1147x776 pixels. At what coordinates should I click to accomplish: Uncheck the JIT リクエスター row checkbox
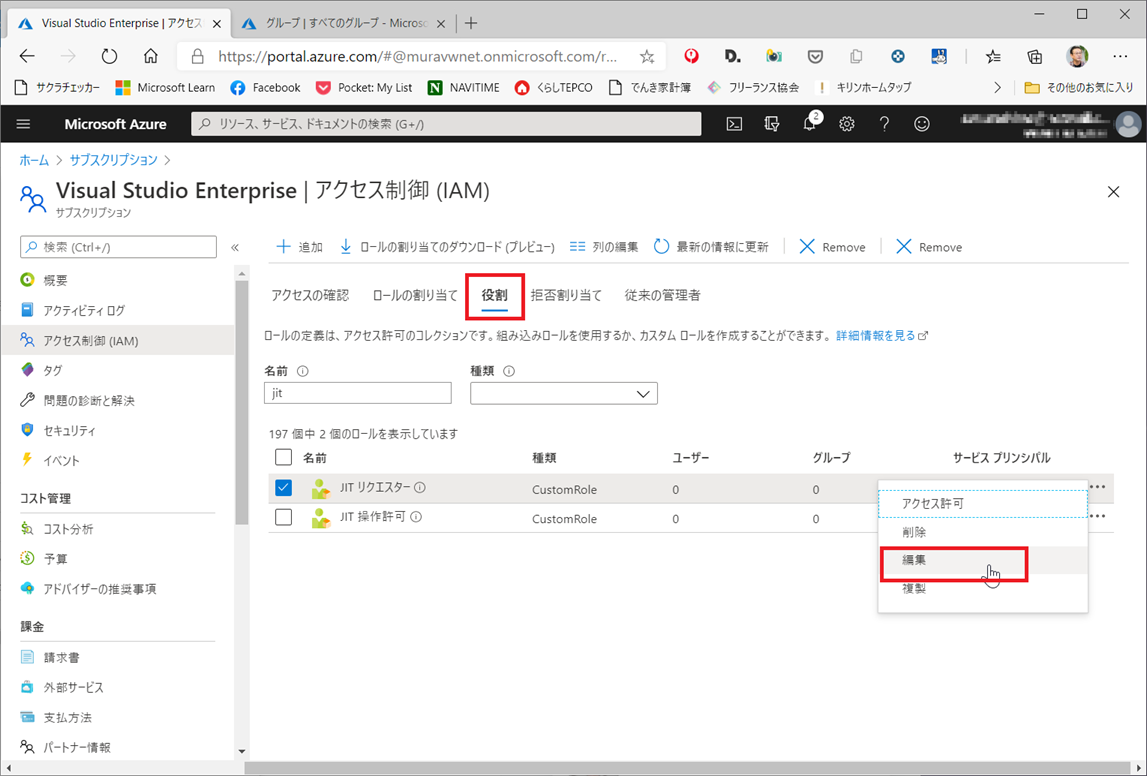[x=283, y=488]
